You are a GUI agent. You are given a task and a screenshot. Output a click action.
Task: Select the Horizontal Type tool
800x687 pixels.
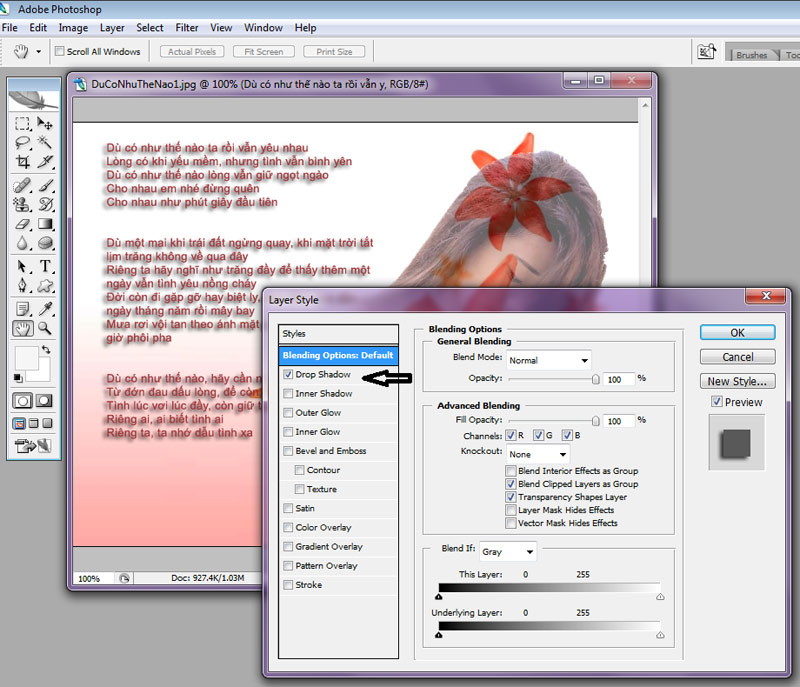pyautogui.click(x=45, y=267)
